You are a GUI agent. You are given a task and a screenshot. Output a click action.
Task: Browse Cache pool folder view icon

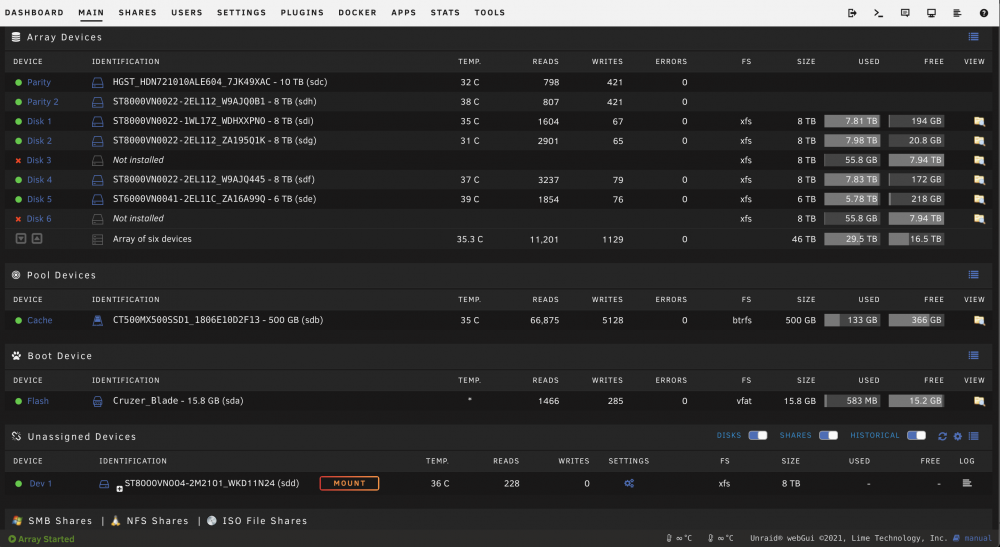[979, 320]
